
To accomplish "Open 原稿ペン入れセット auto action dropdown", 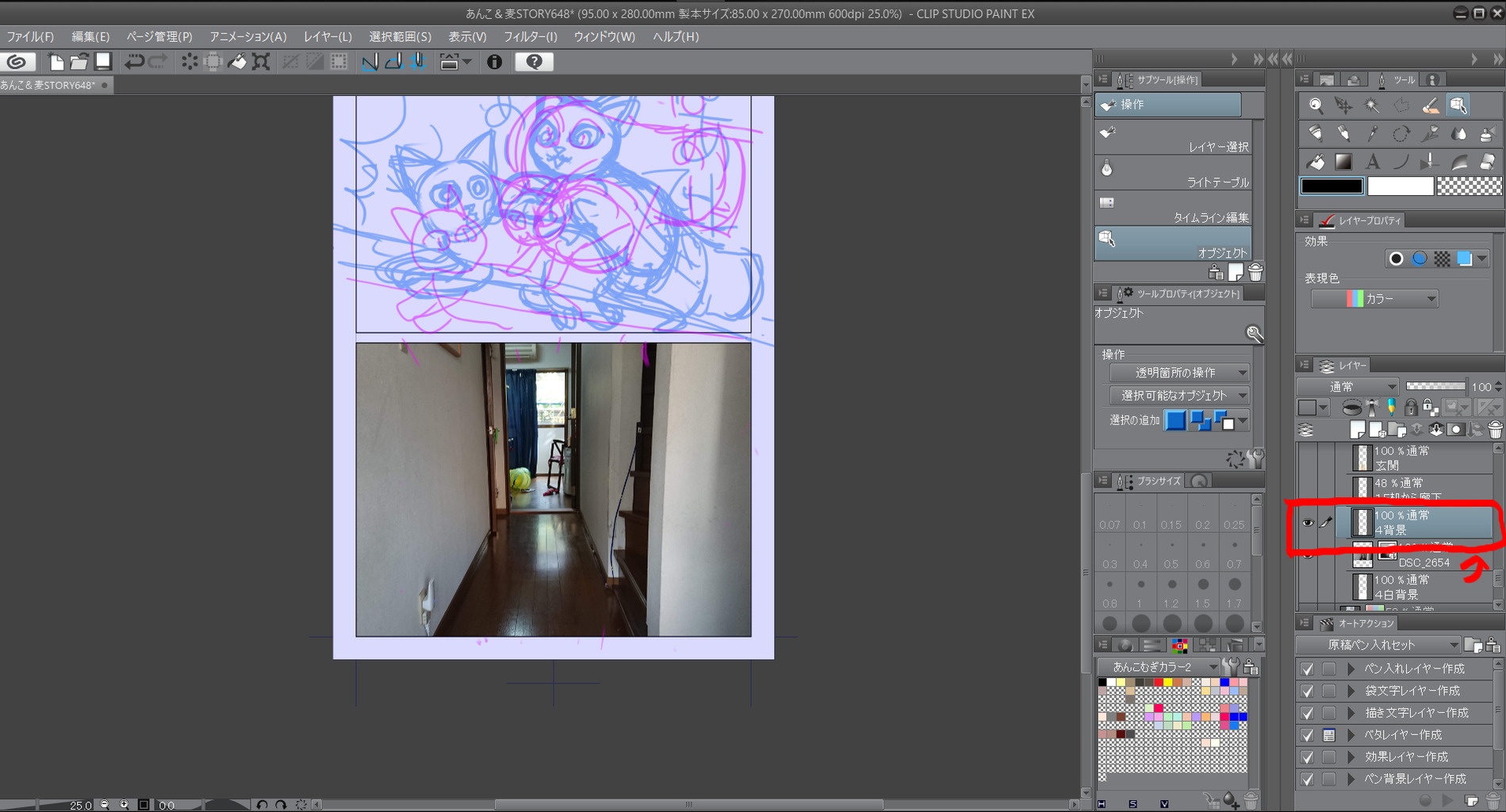I will point(1378,645).
